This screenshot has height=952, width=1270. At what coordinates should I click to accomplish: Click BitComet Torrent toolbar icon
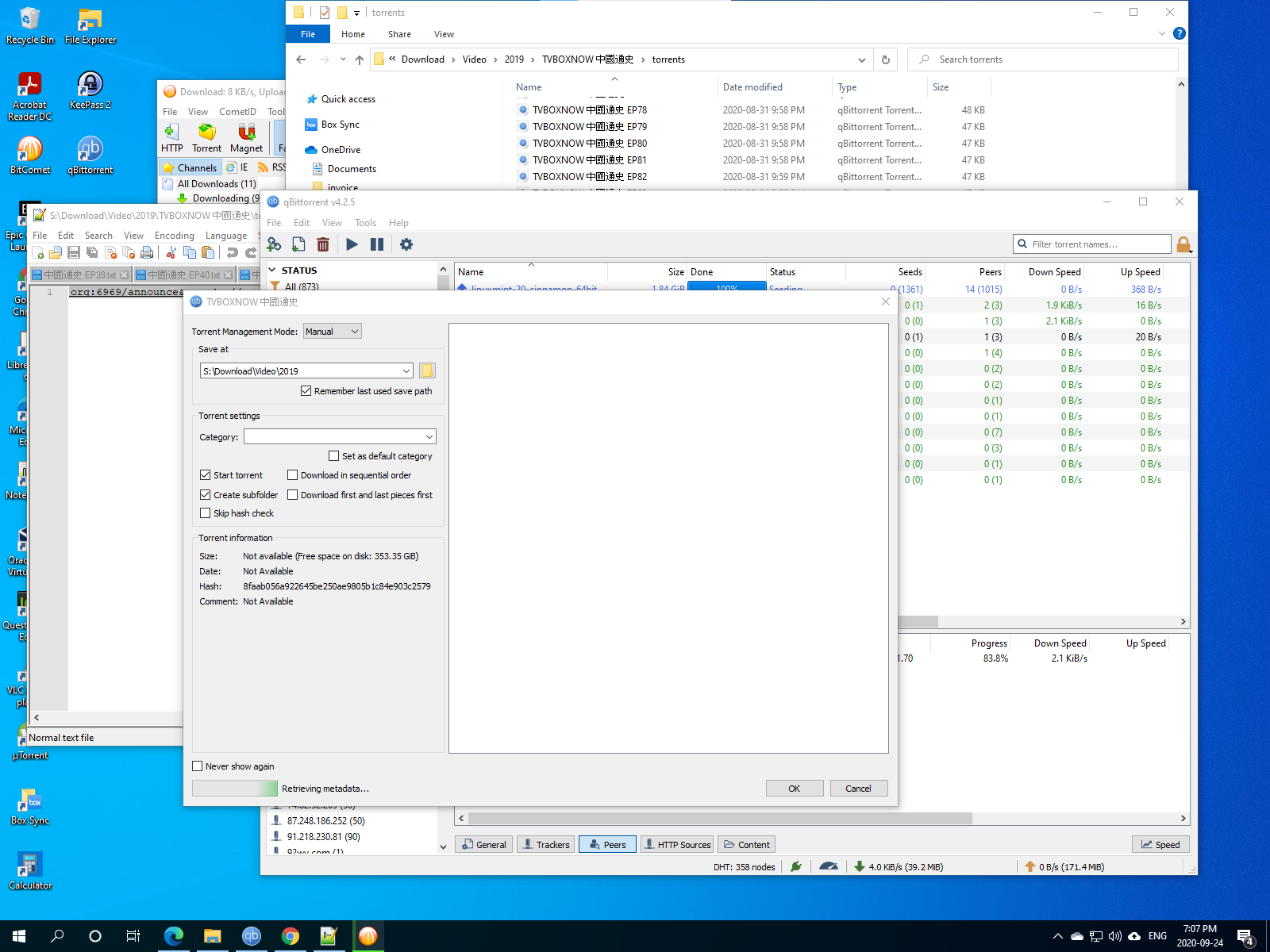coord(207,137)
